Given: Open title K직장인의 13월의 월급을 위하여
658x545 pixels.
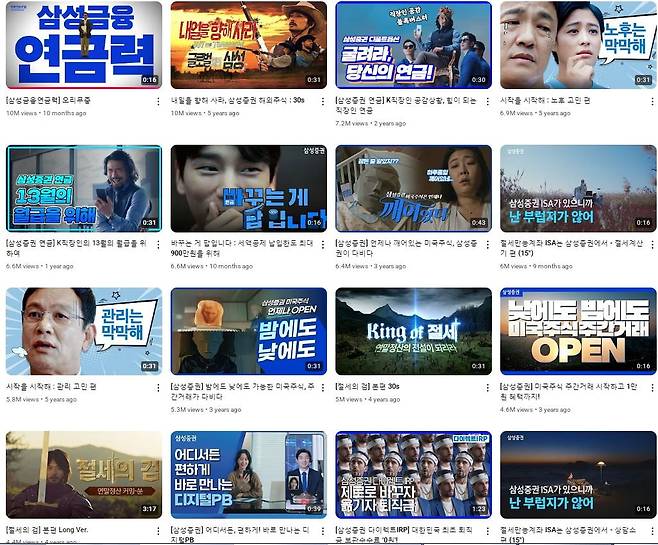Looking at the screenshot, I should click(x=76, y=248).
